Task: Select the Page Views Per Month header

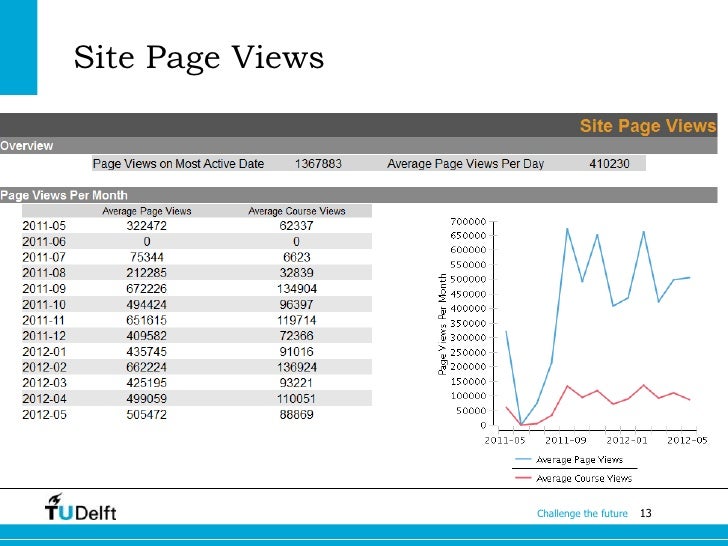Action: [358, 195]
